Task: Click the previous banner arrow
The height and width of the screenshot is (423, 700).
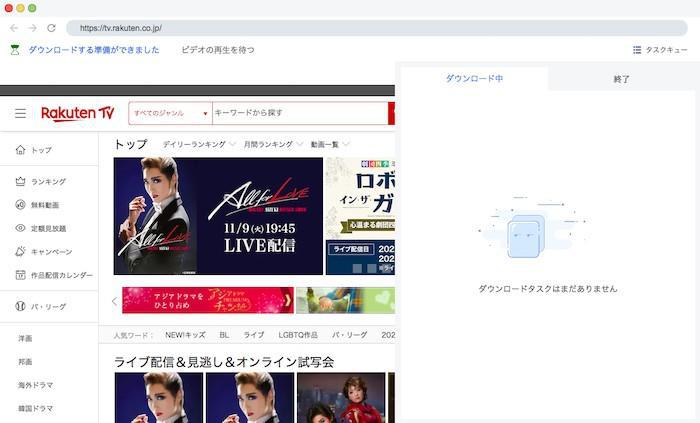Action: [x=114, y=301]
